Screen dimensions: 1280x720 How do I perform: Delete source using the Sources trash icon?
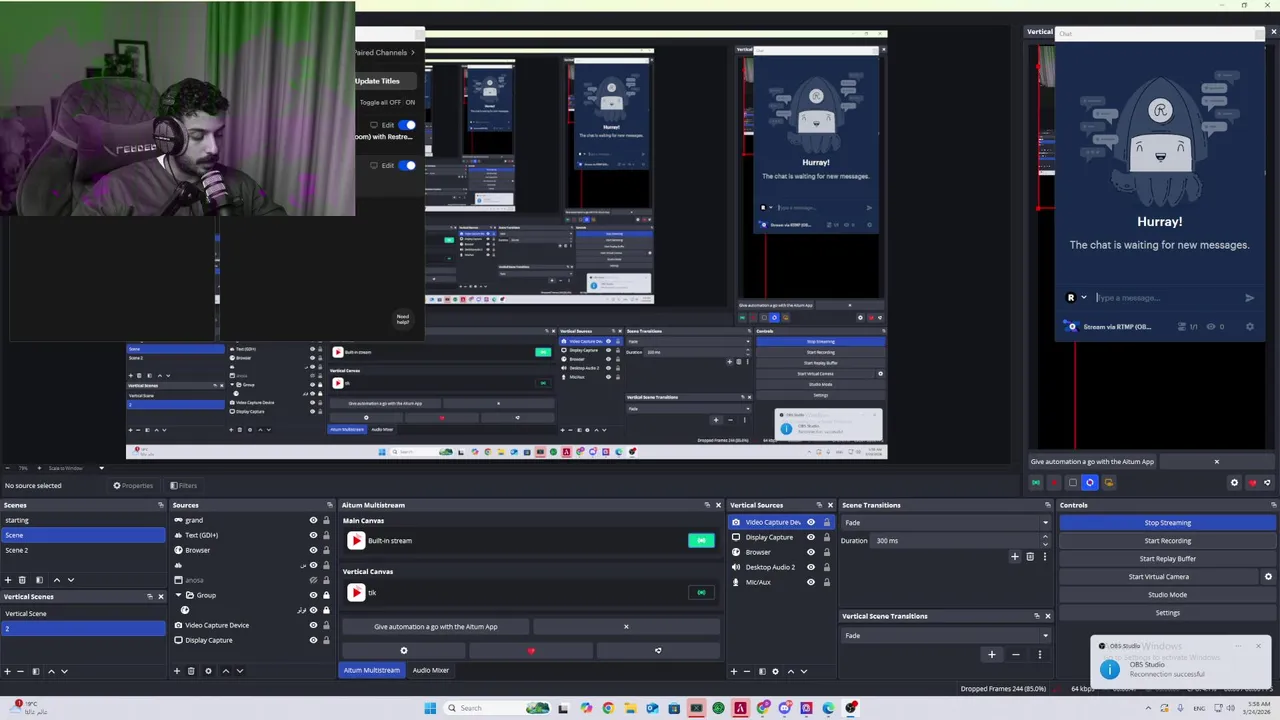point(191,671)
